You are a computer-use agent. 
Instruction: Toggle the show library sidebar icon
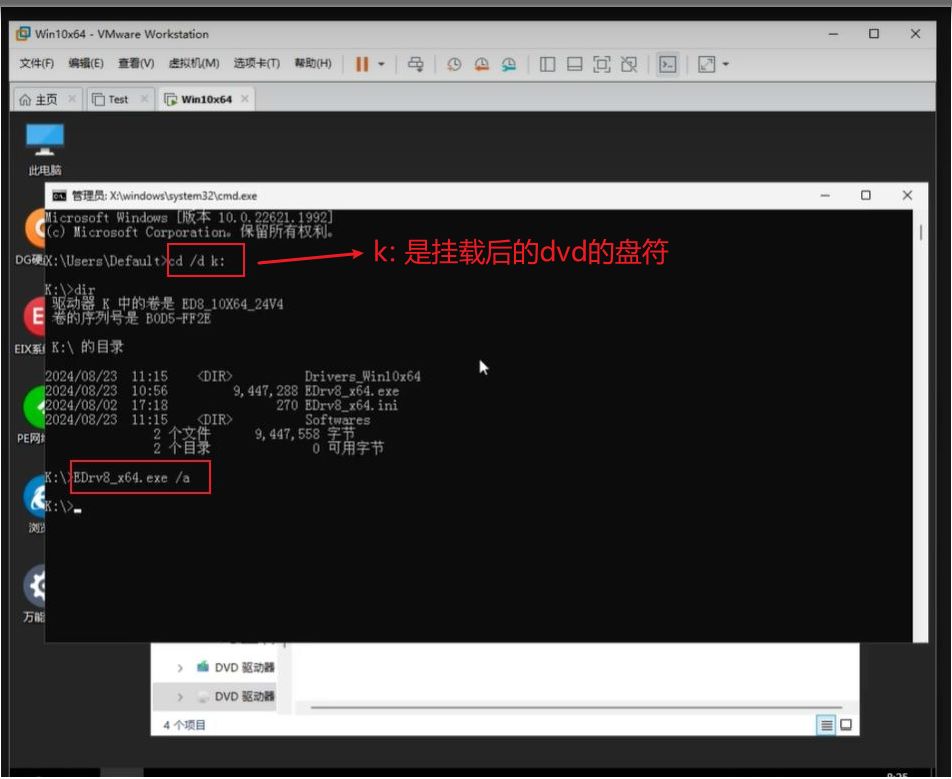[547, 64]
